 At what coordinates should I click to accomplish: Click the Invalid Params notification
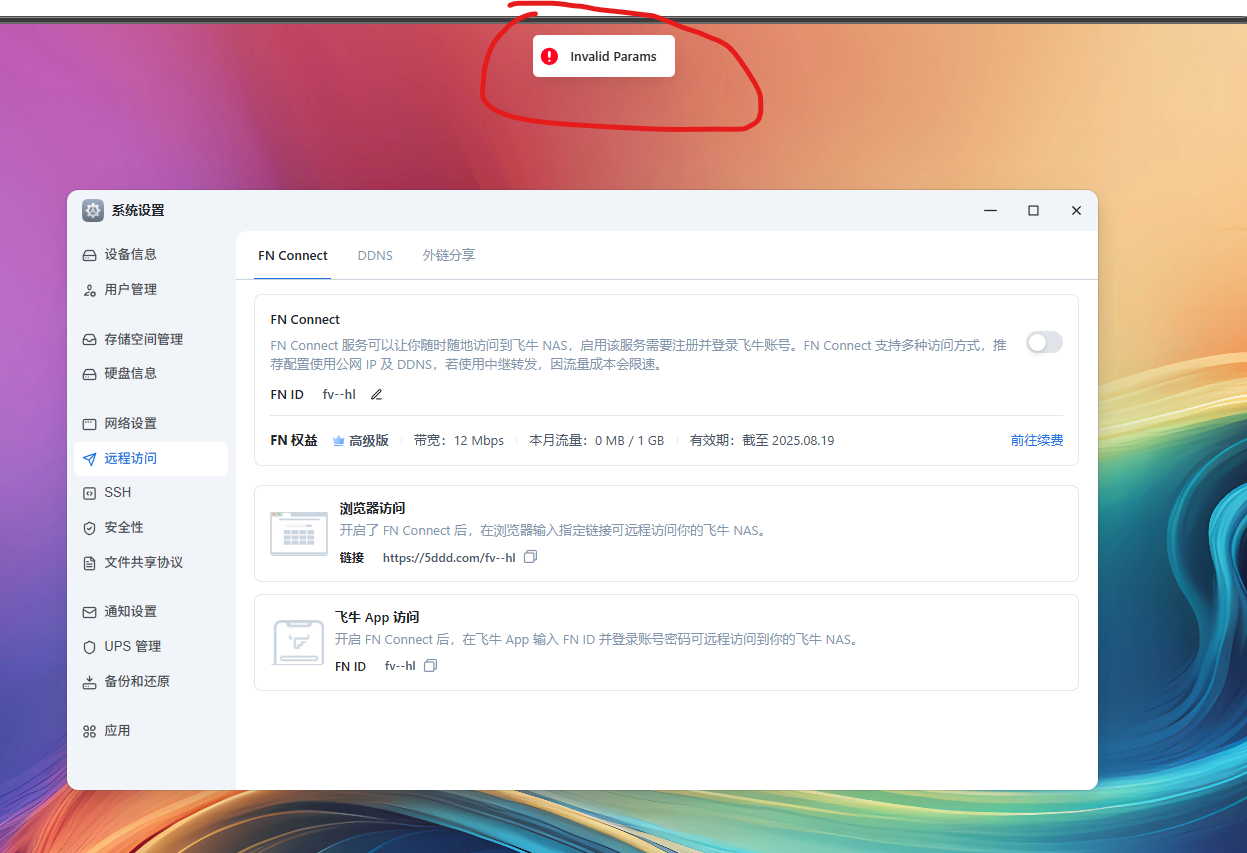click(x=604, y=57)
